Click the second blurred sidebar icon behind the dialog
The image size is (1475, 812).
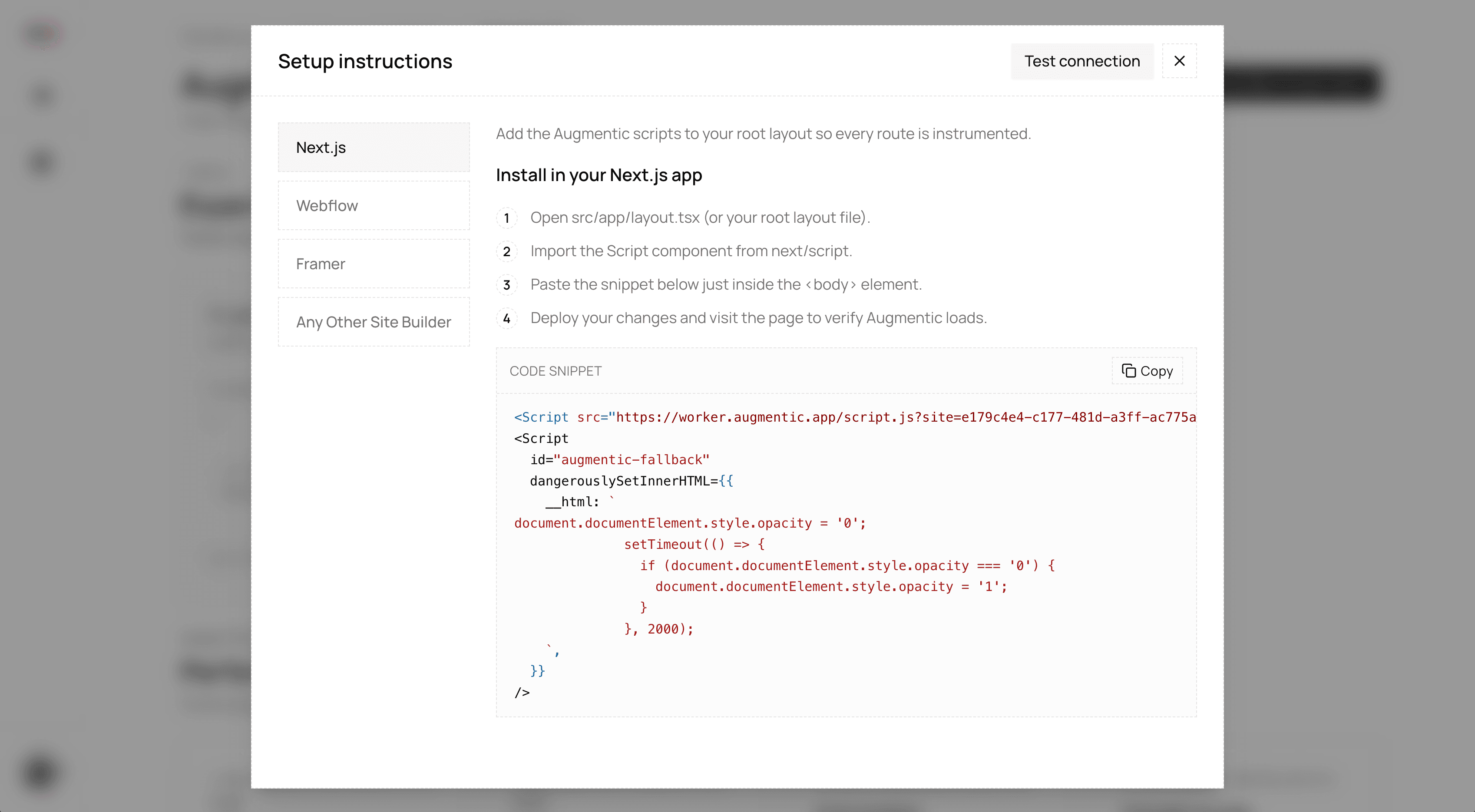43,96
